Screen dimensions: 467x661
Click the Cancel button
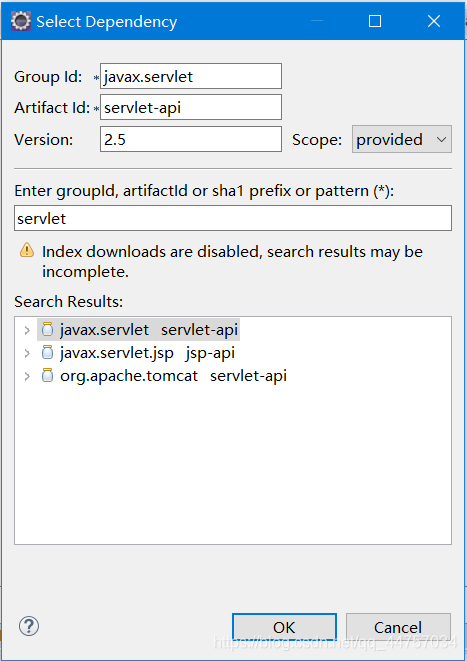(x=398, y=627)
